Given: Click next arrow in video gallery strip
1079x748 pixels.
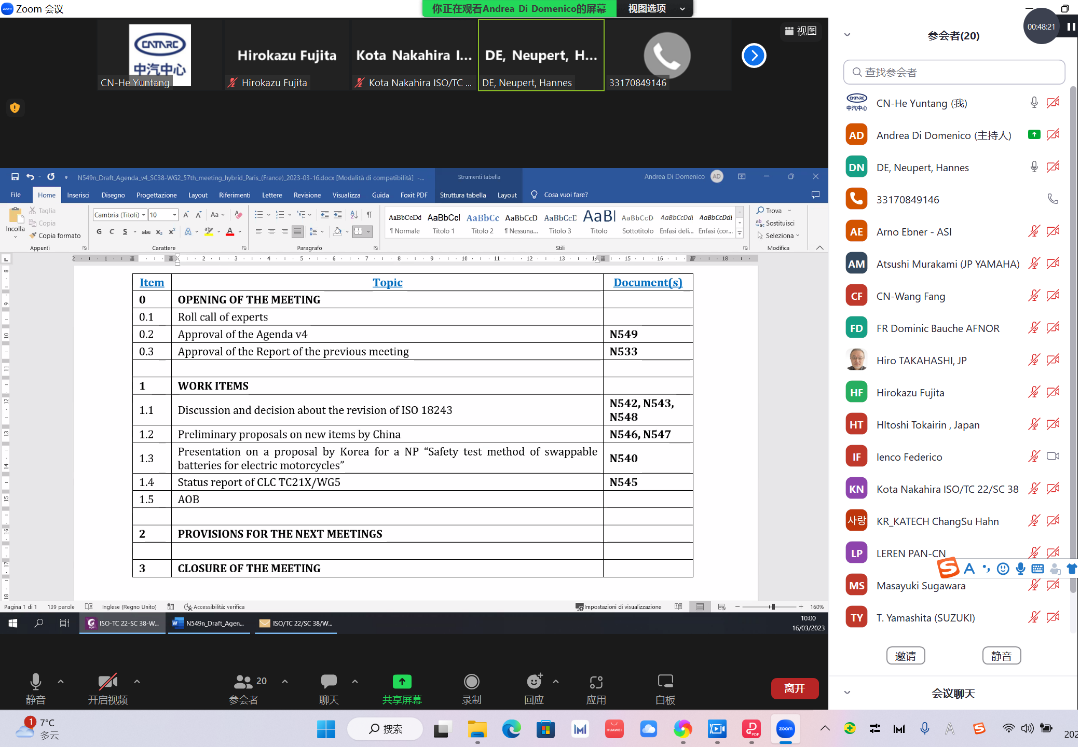Looking at the screenshot, I should click(754, 56).
